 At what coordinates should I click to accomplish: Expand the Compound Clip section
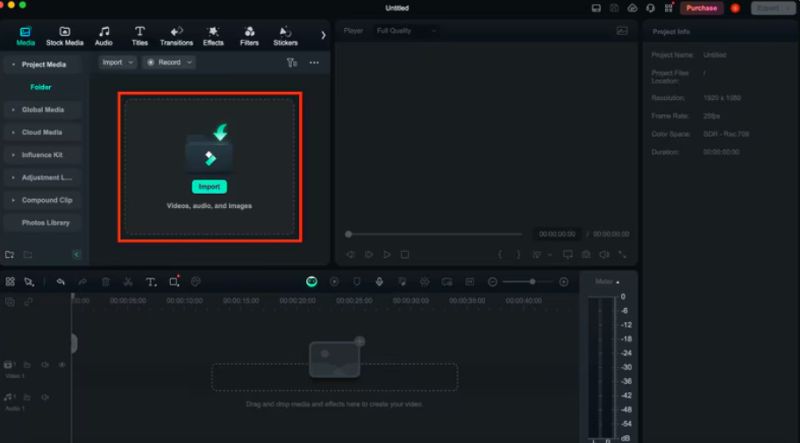tap(42, 200)
